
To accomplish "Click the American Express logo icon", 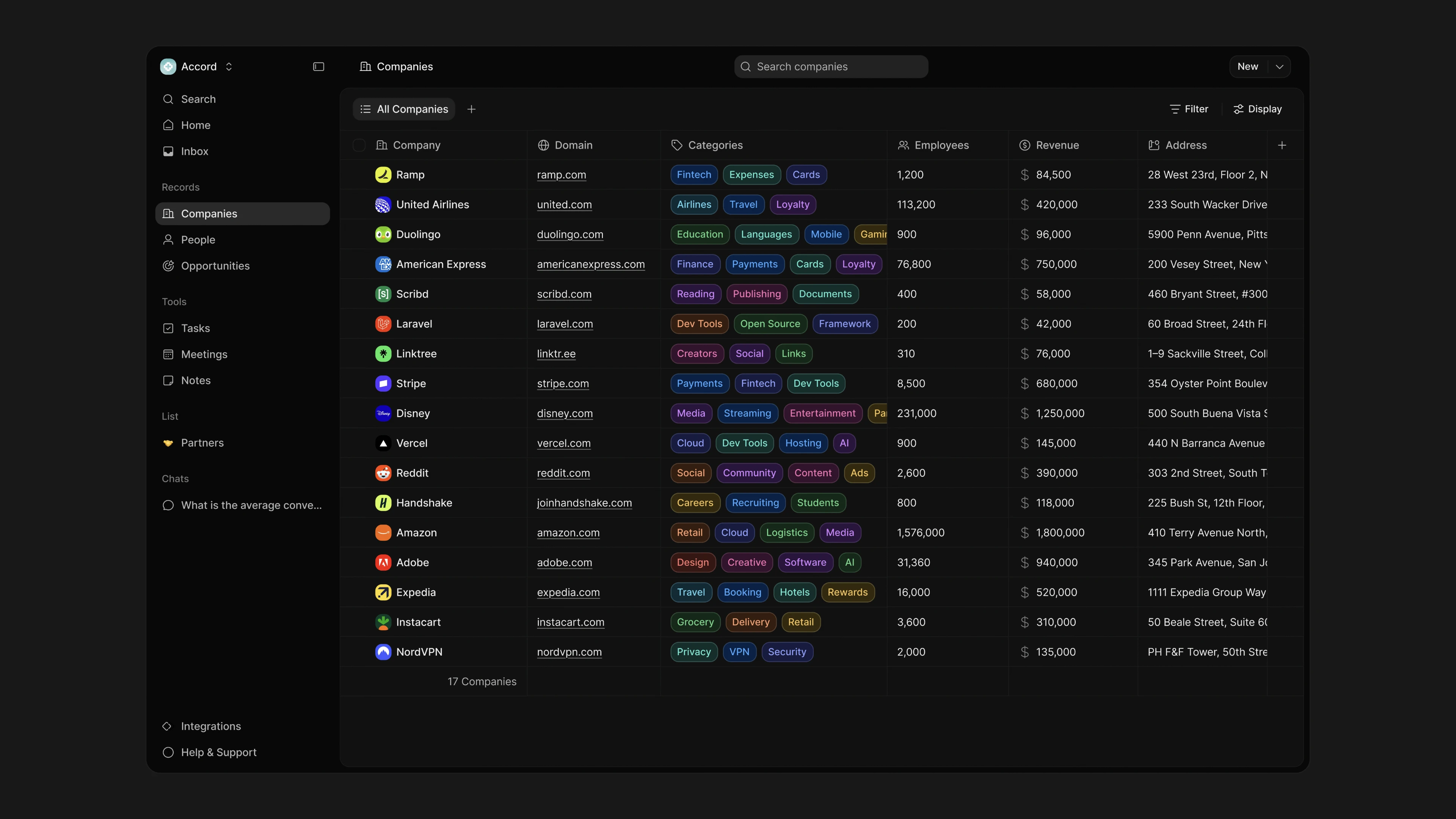I will [383, 264].
